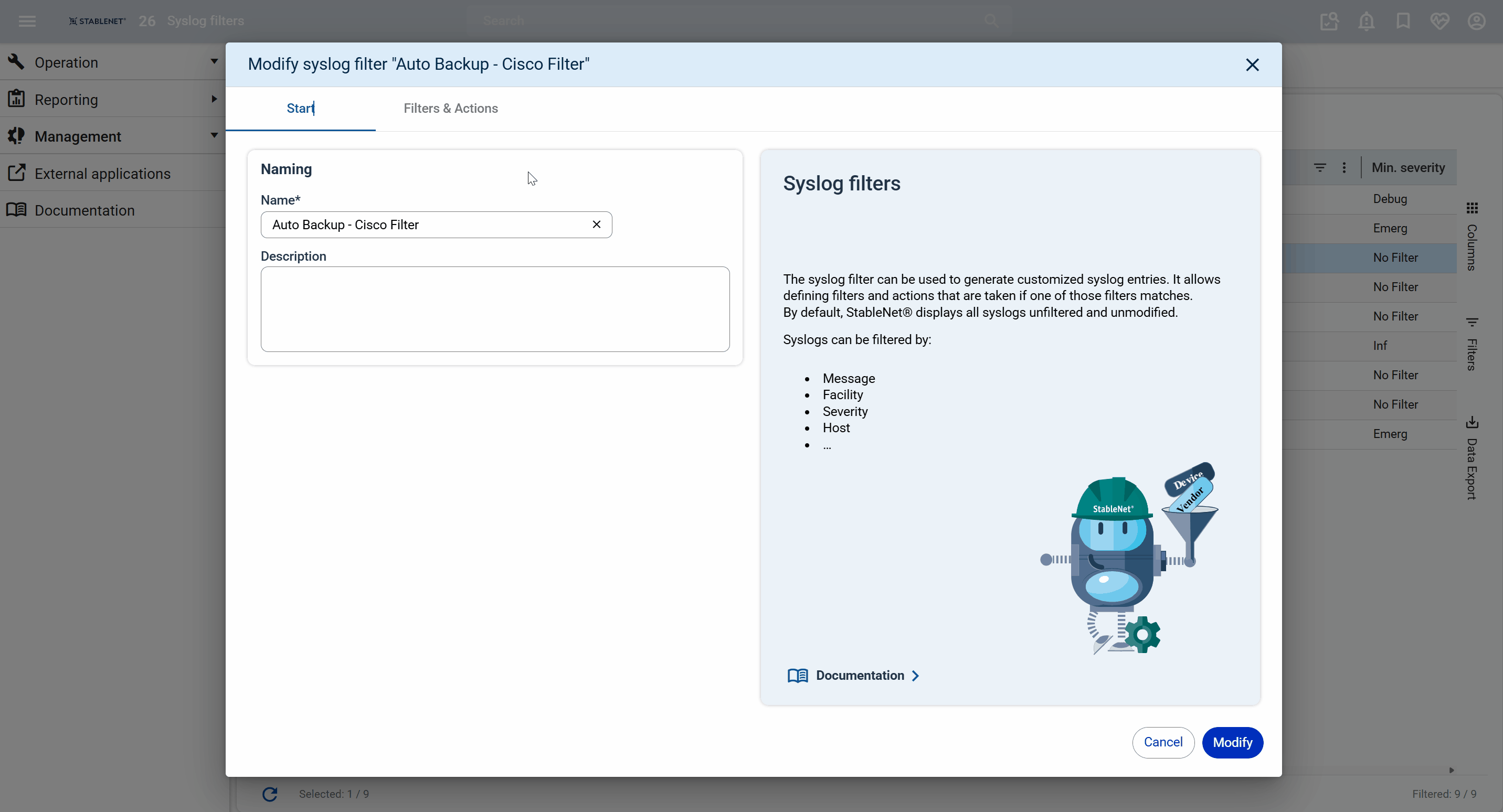The image size is (1503, 812).
Task: Clear the Name field with X icon
Action: 596,225
